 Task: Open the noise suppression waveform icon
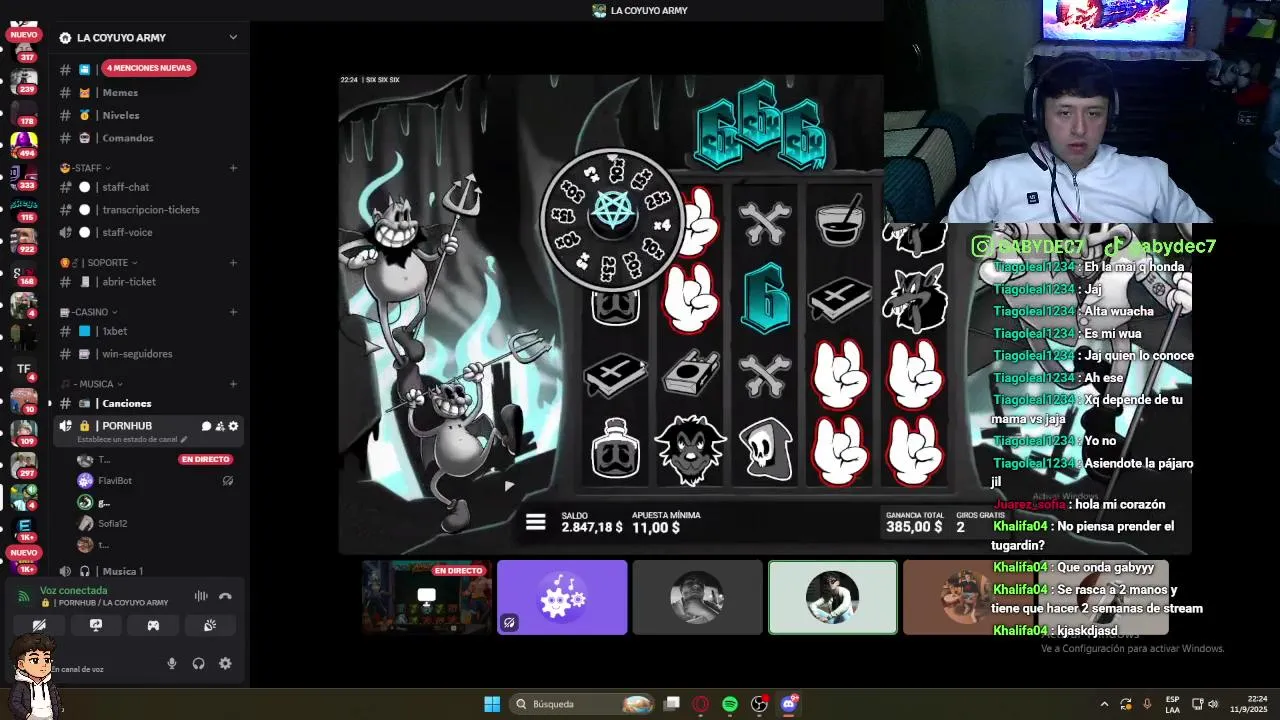point(201,596)
